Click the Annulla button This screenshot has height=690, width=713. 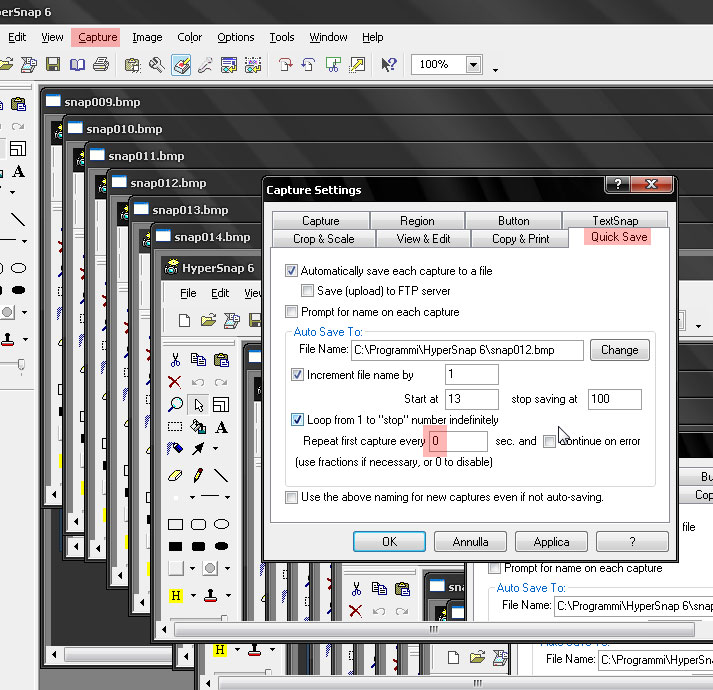[470, 542]
